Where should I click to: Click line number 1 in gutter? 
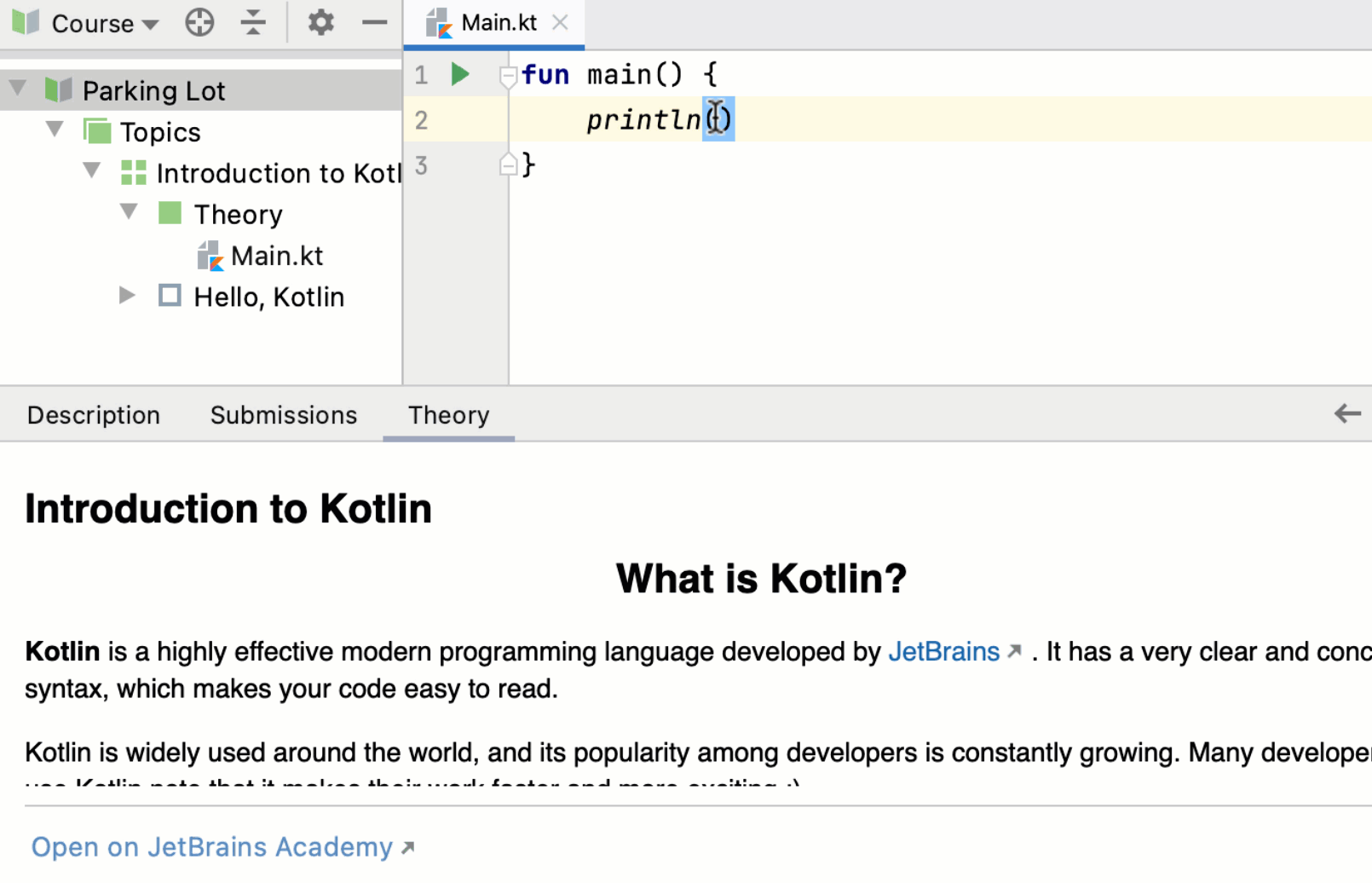click(x=421, y=75)
